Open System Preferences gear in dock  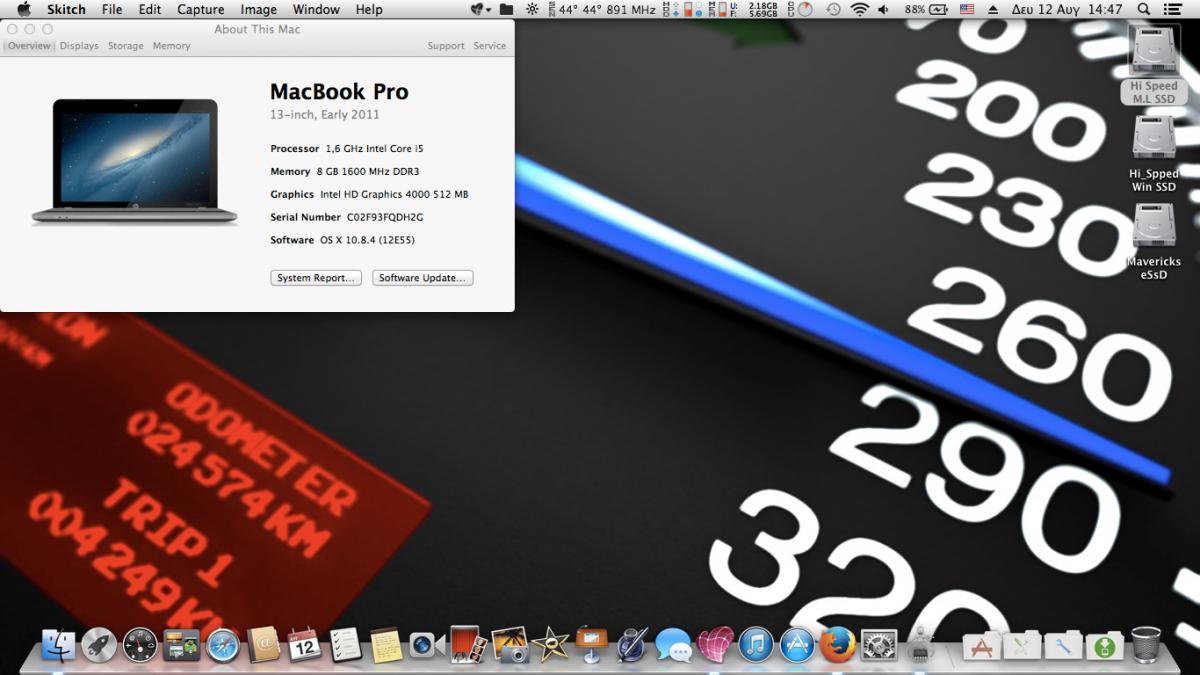(879, 645)
